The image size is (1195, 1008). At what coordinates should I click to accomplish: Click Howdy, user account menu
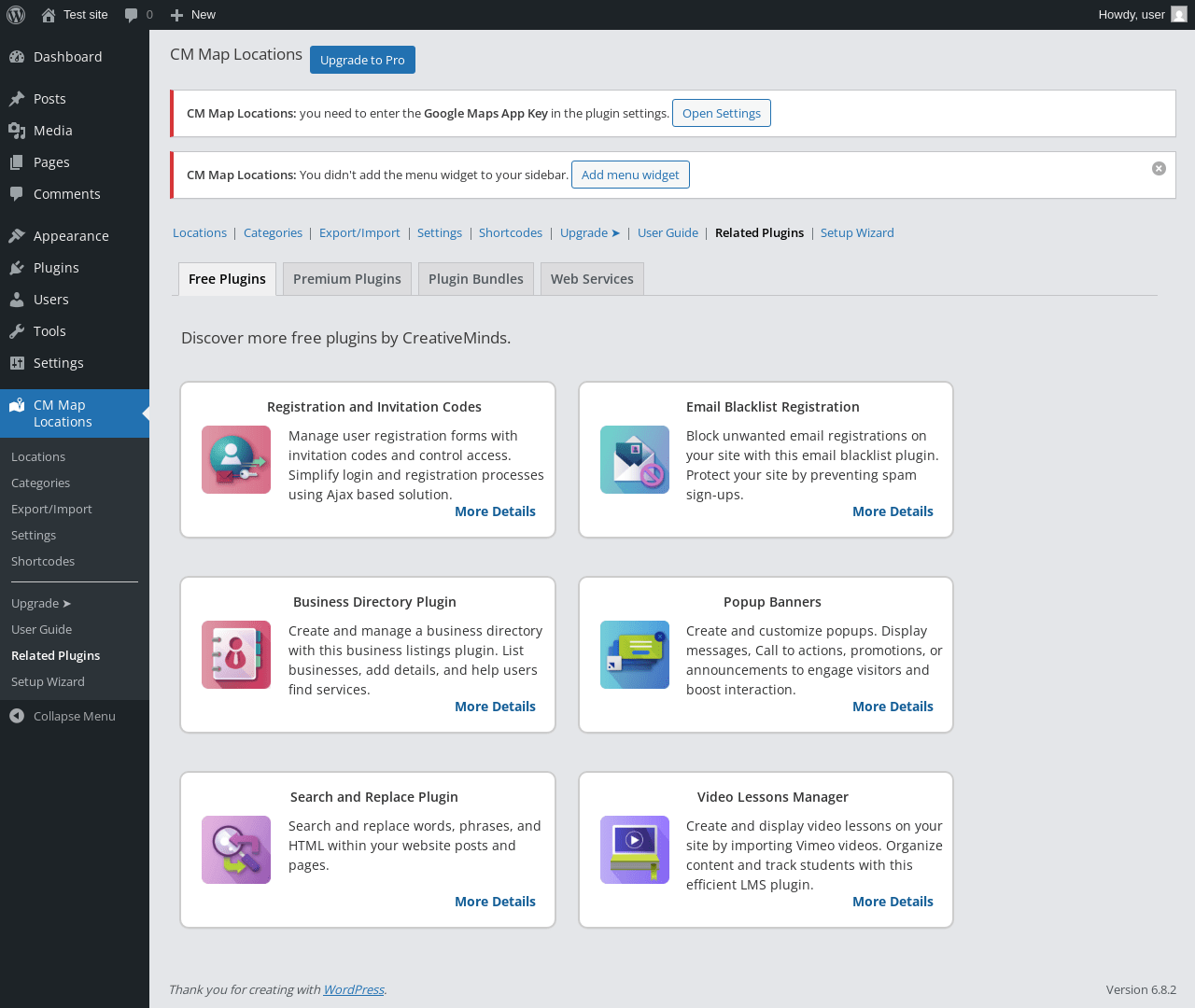pos(1142,15)
